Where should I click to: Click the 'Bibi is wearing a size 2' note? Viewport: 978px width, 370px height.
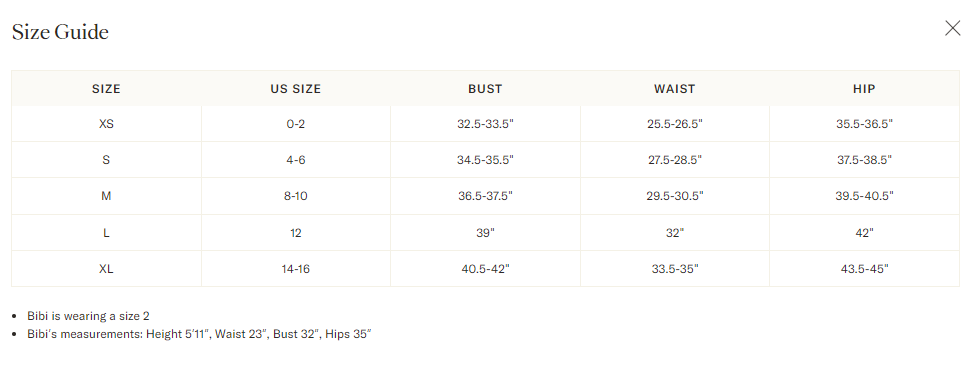pos(88,316)
